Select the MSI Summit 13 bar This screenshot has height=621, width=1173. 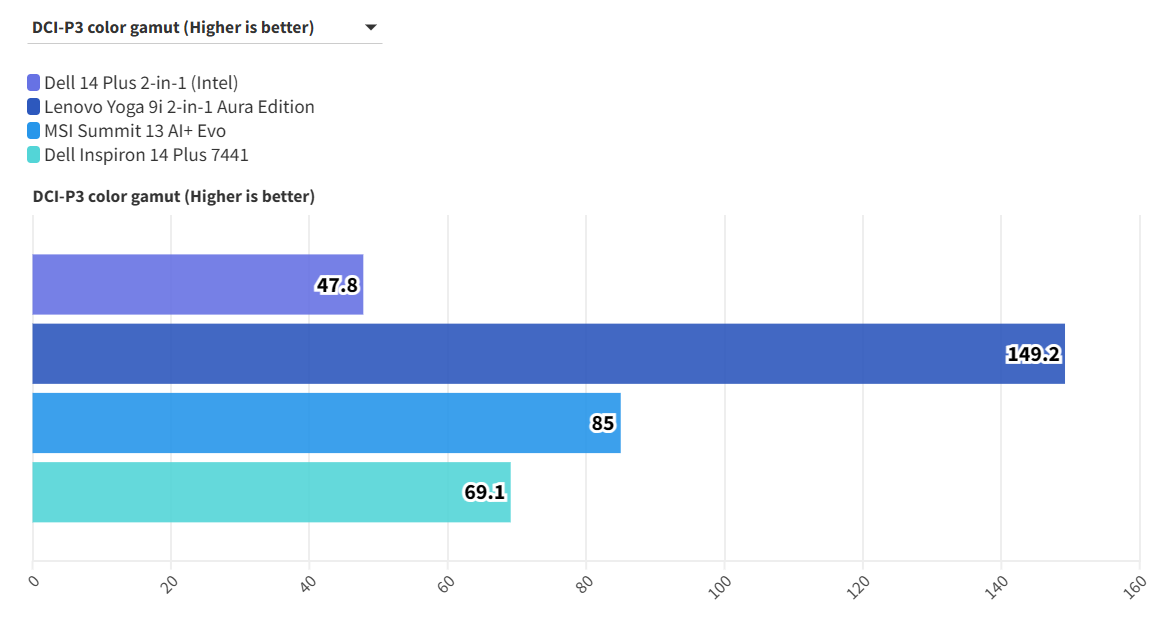tap(300, 423)
